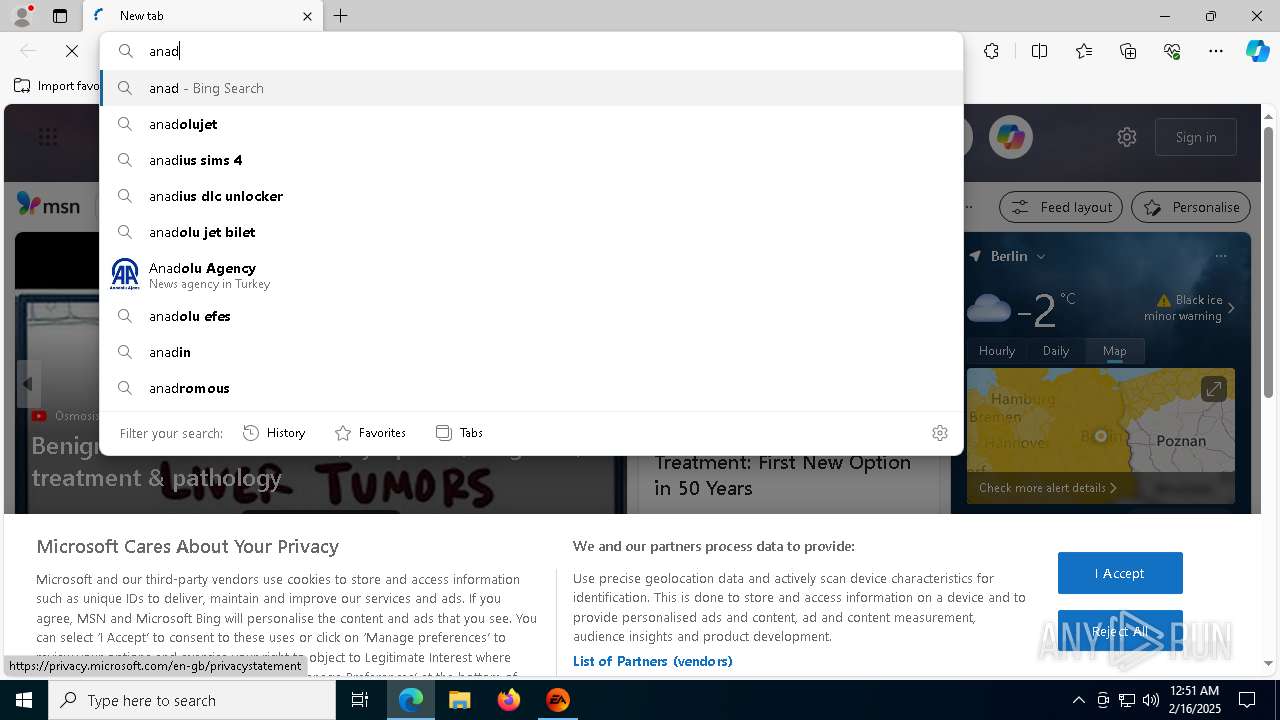Select the anadolujet suggestion
The image size is (1280, 720).
pyautogui.click(x=532, y=124)
